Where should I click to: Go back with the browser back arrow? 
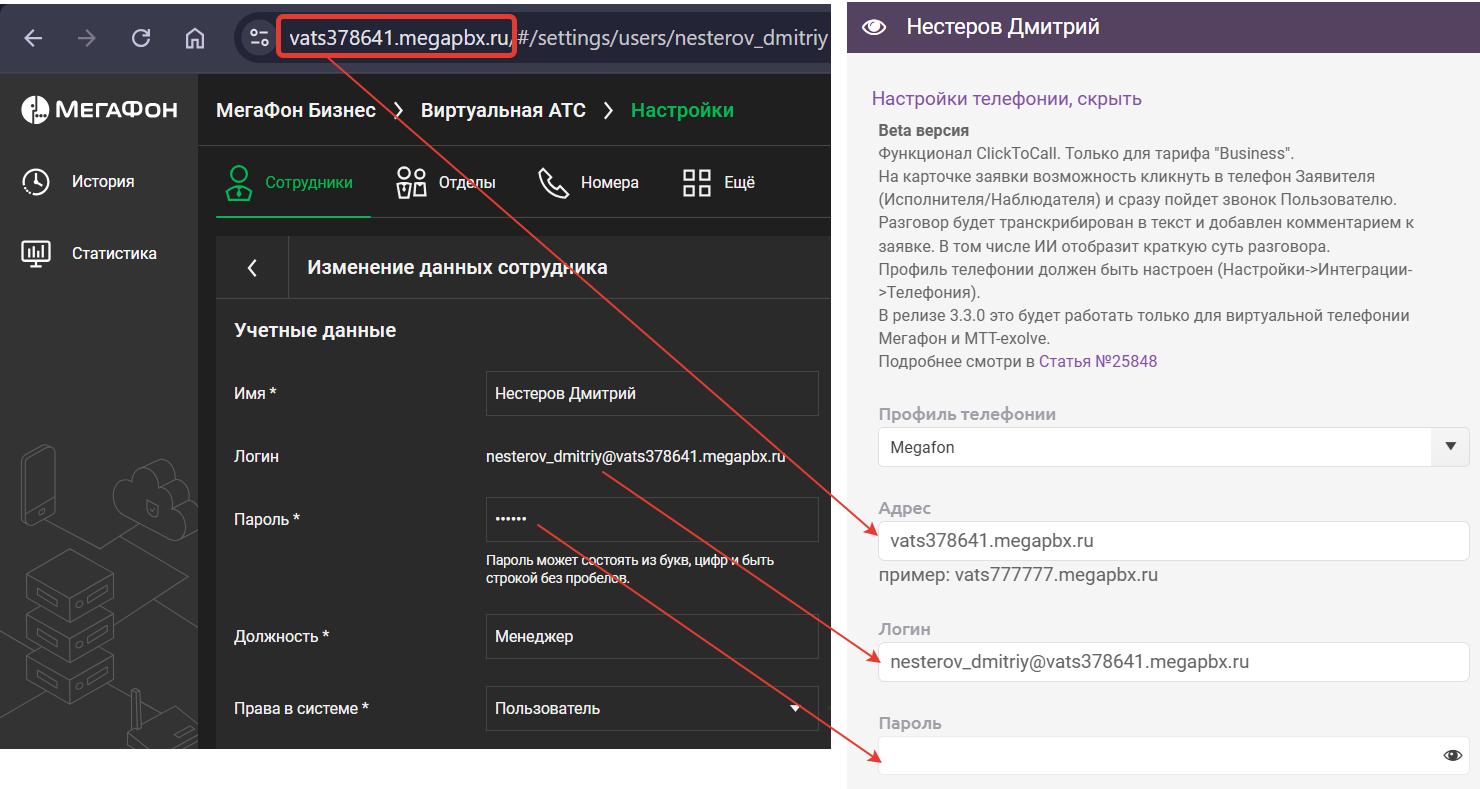(x=33, y=38)
